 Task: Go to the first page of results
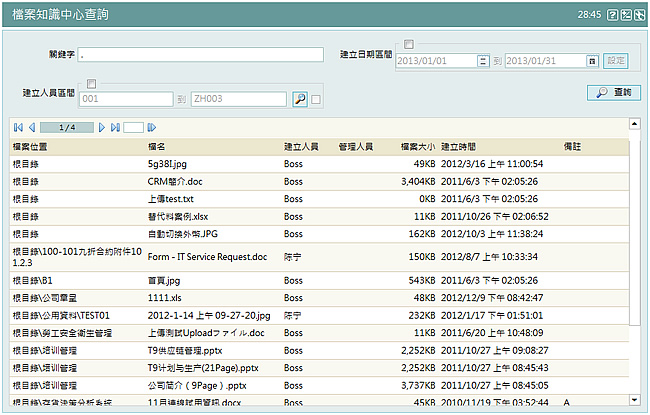(x=17, y=128)
